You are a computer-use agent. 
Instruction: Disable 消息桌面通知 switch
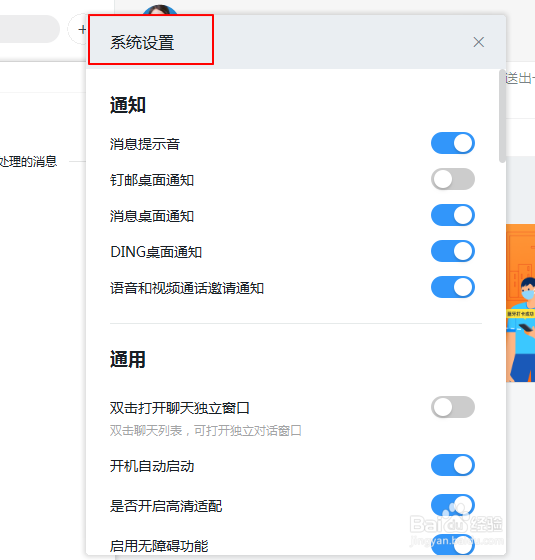click(x=452, y=215)
